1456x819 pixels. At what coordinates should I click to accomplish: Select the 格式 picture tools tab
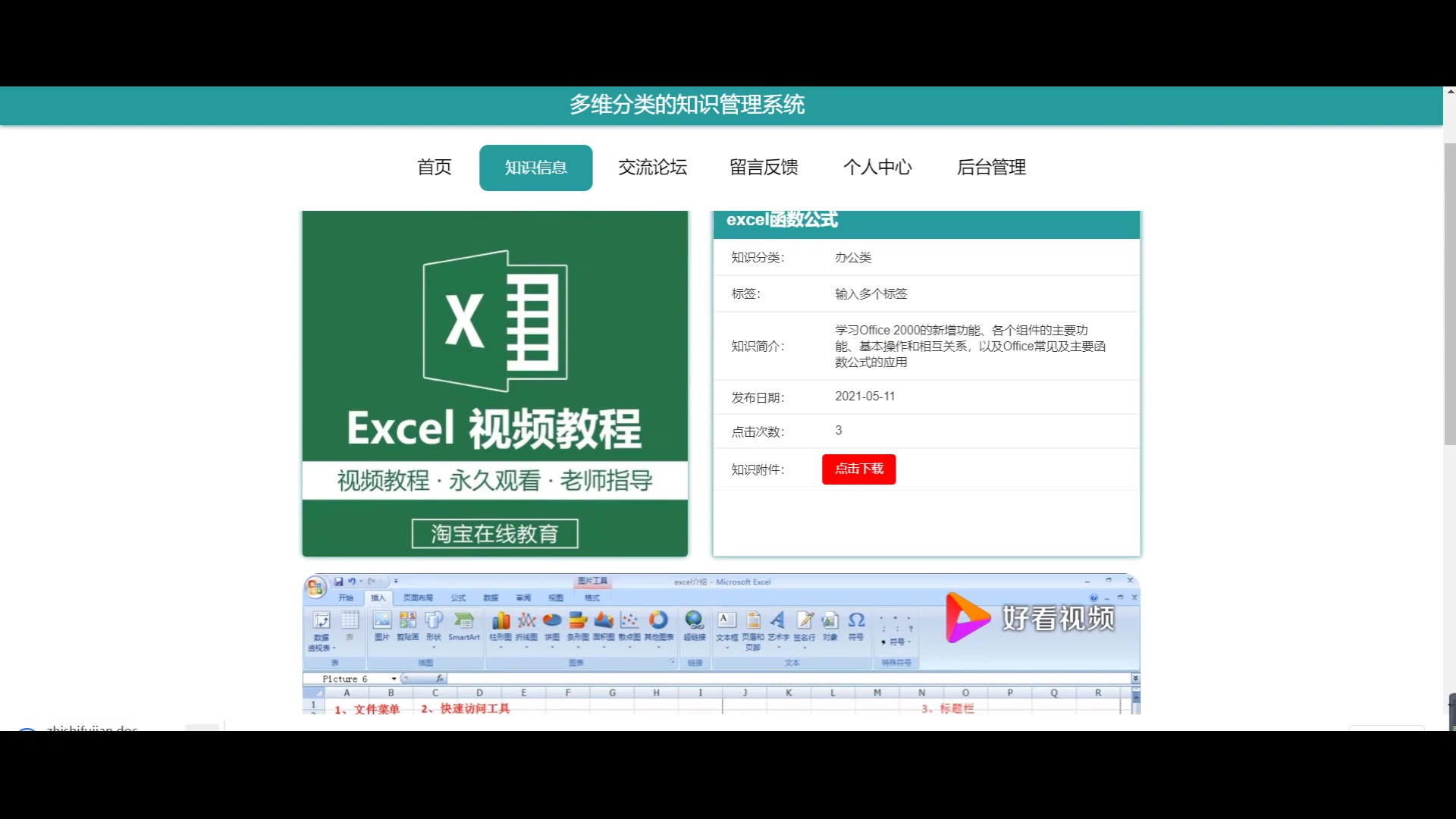[x=592, y=598]
